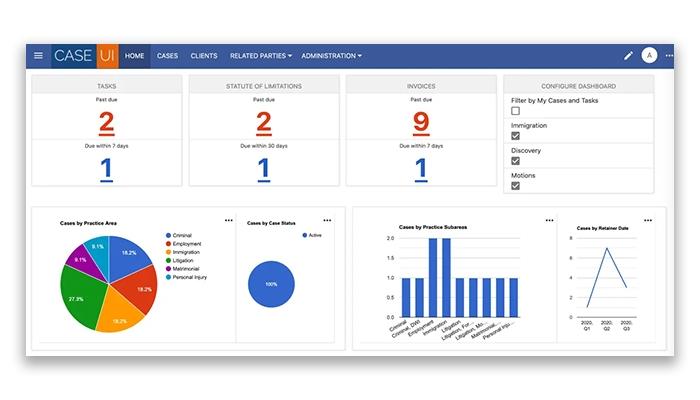Enable Filter by My Cases and Tasks
The height and width of the screenshot is (400, 700).
515,111
